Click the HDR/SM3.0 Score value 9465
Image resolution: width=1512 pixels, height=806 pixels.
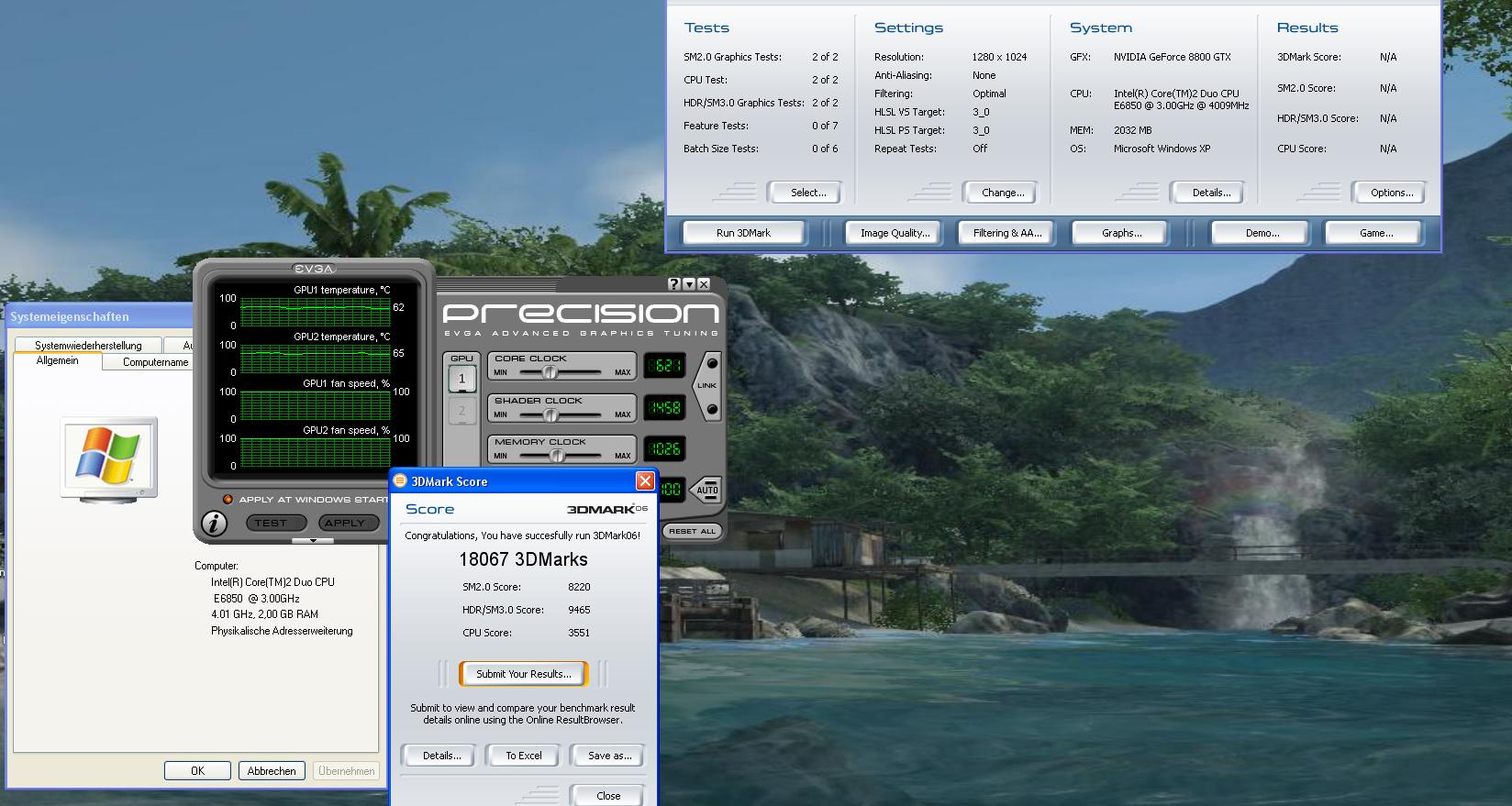(579, 610)
